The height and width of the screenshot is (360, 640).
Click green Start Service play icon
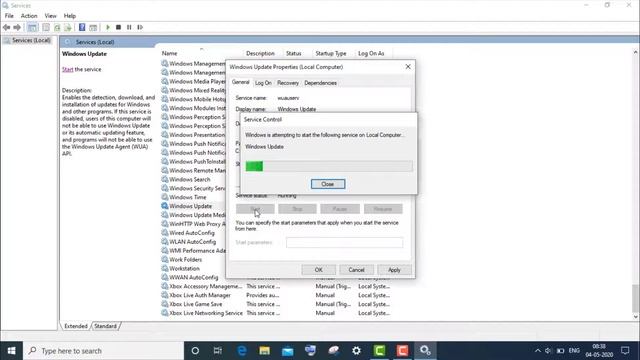pos(108,27)
